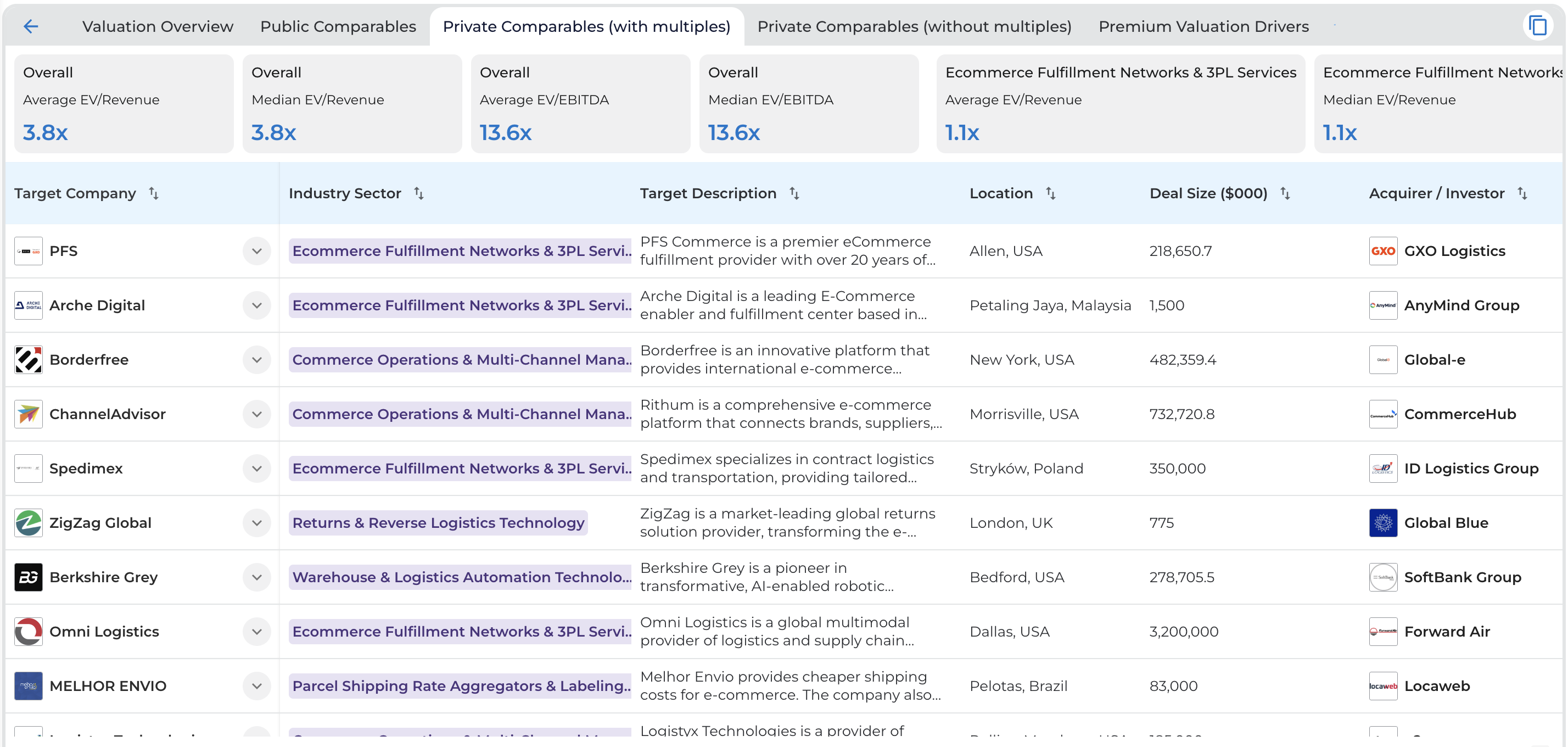Sort by Location column
This screenshot has width=1568, height=747.
pyautogui.click(x=1051, y=193)
